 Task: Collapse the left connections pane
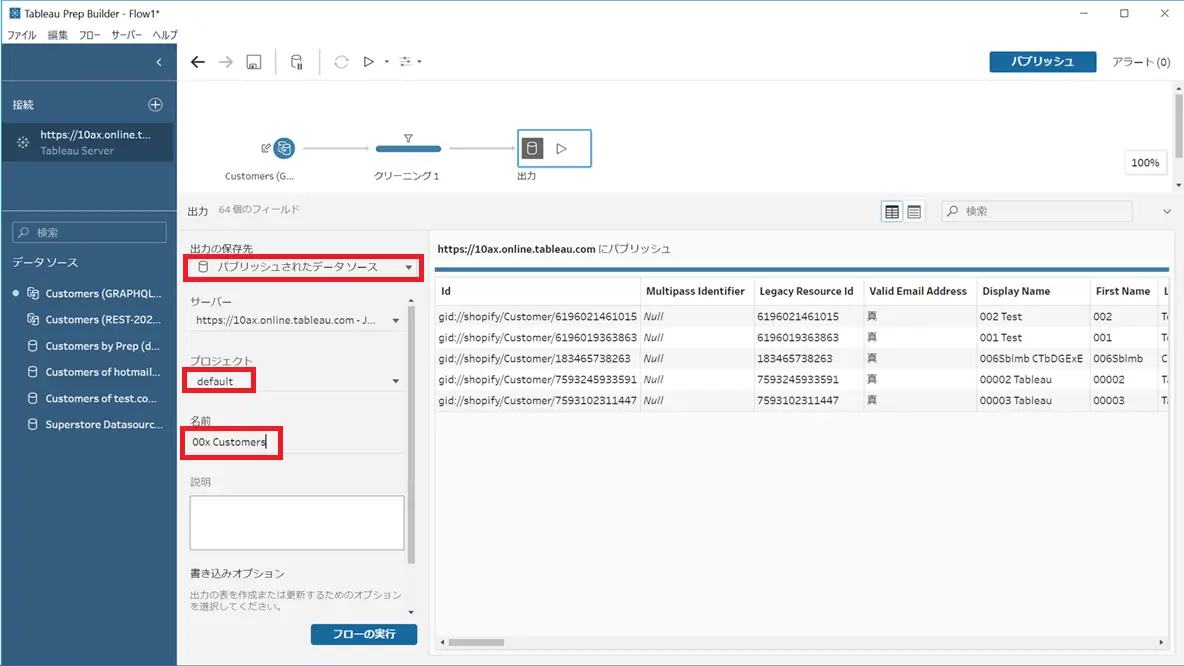159,62
